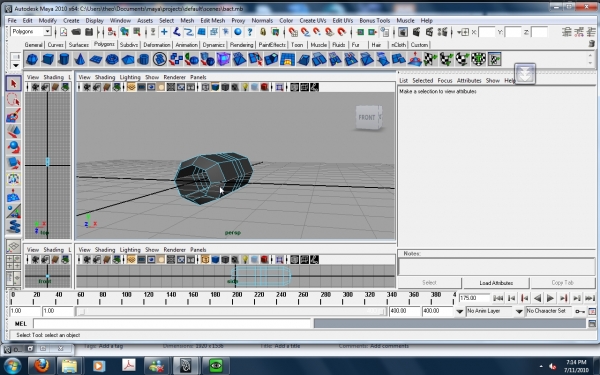Create a polygon cube from the shelf
600x375 pixels.
tap(48, 59)
